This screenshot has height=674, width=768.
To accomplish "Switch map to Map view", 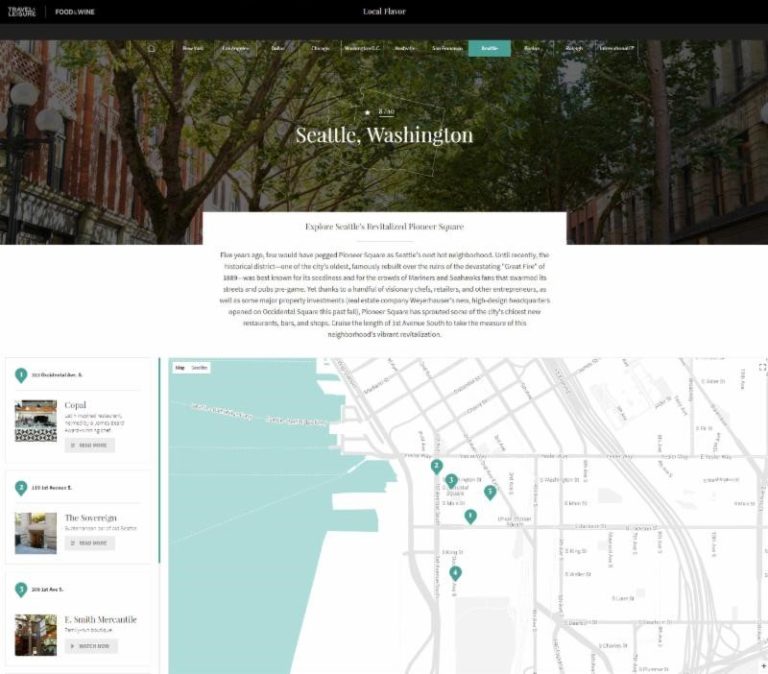I will [180, 367].
